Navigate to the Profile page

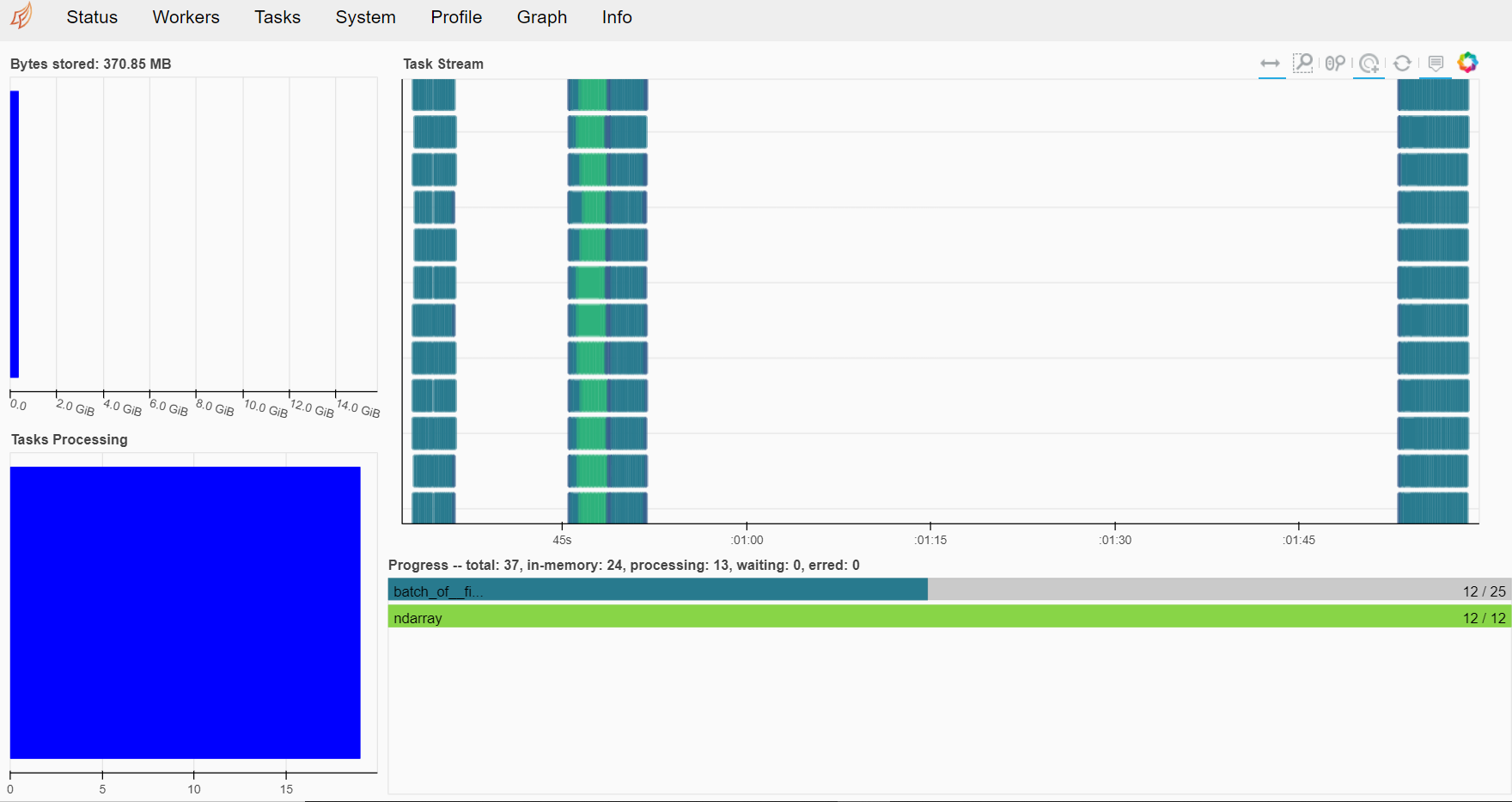[456, 17]
